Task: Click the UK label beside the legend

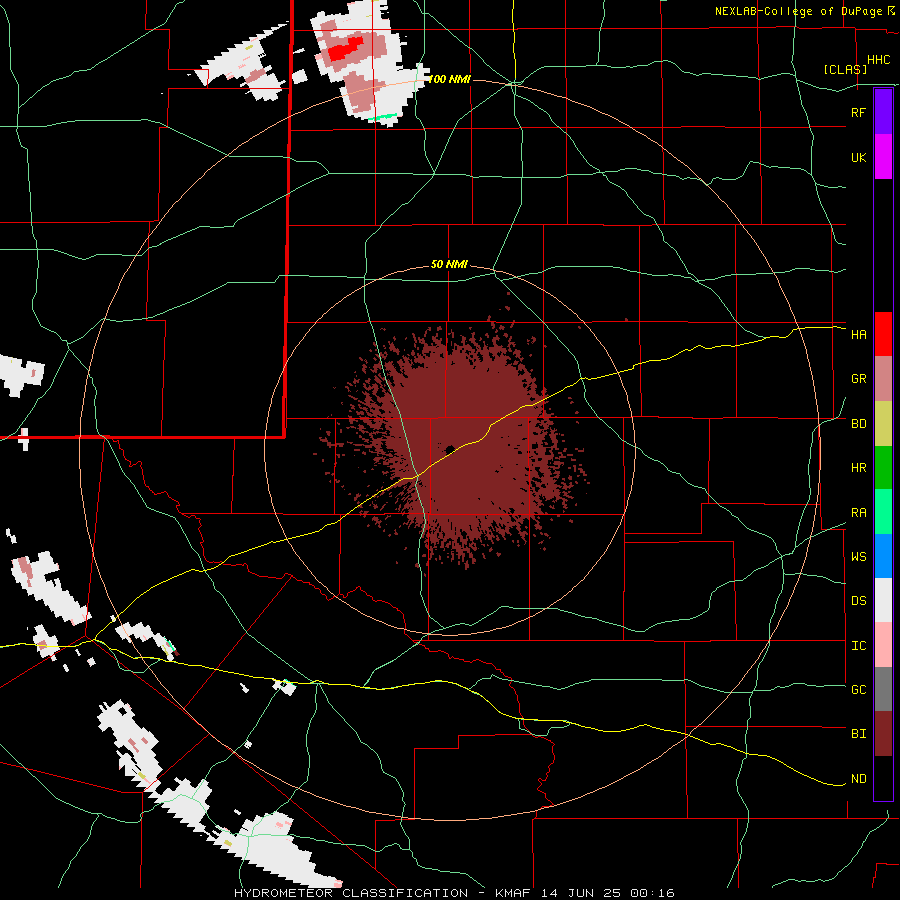Action: tap(859, 157)
